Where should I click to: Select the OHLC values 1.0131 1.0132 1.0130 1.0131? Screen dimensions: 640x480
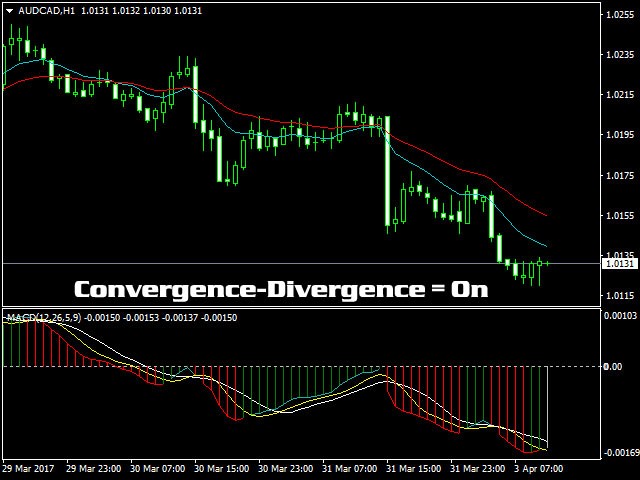(x=142, y=11)
